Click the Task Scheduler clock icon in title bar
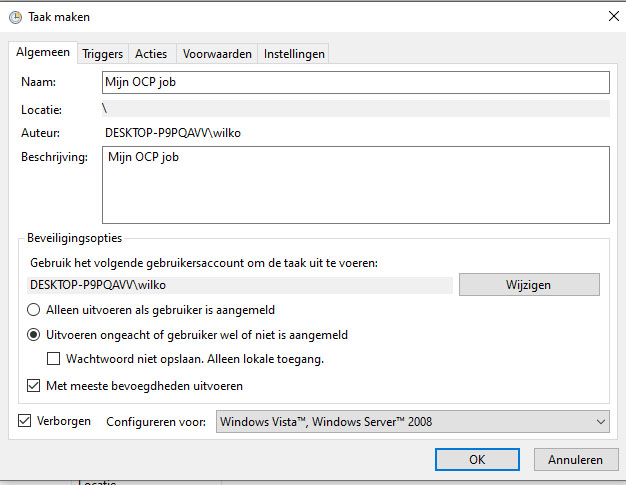The width and height of the screenshot is (626, 485). tap(16, 17)
